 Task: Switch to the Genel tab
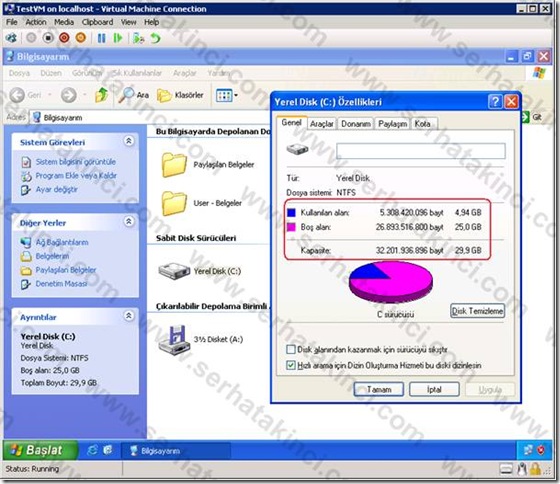(x=291, y=123)
